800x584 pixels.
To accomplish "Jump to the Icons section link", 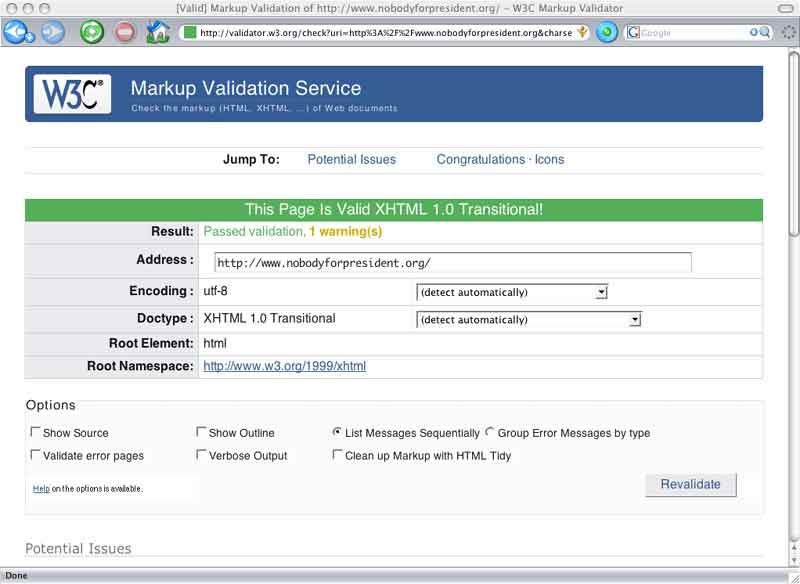I will (549, 160).
